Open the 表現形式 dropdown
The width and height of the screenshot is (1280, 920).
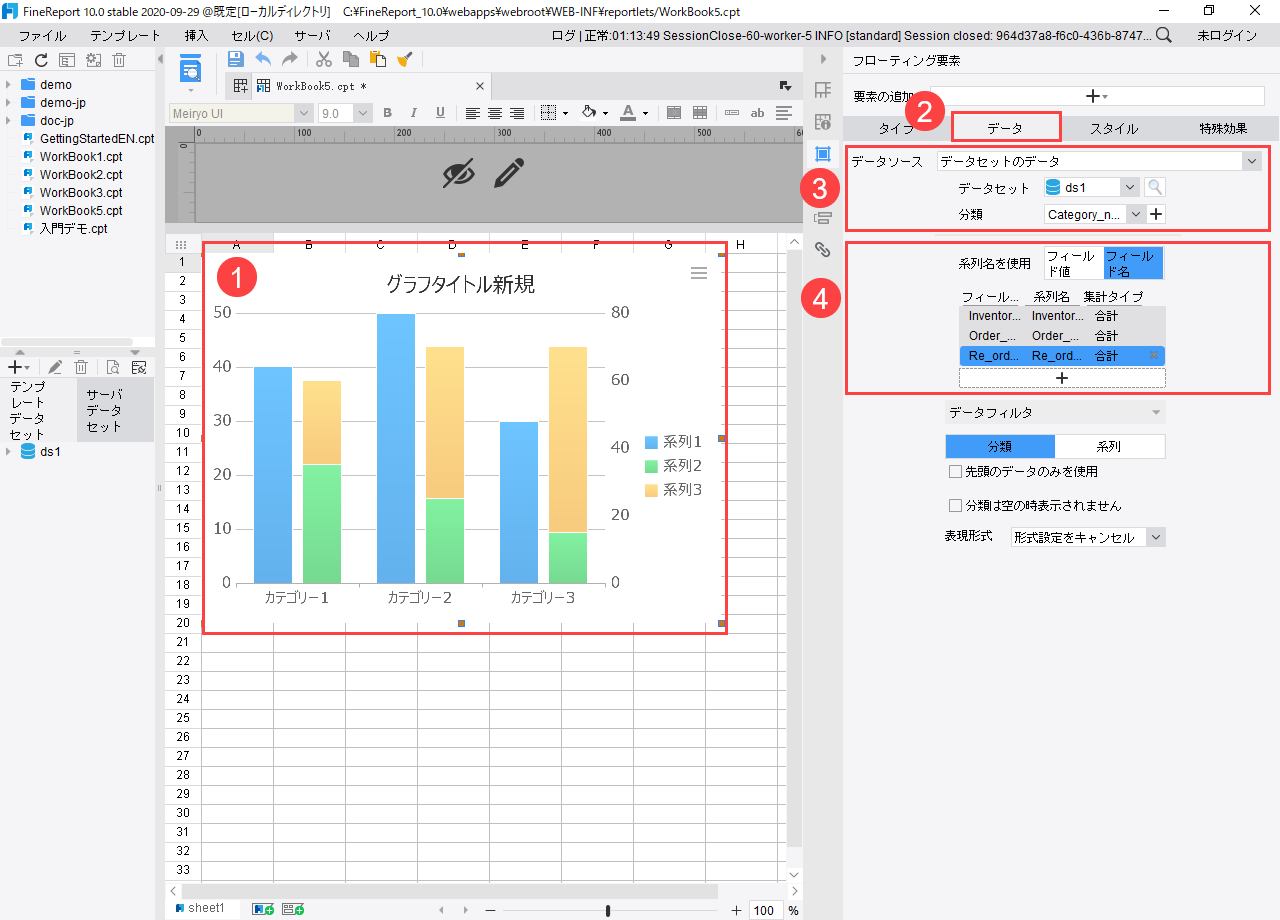click(x=1155, y=537)
